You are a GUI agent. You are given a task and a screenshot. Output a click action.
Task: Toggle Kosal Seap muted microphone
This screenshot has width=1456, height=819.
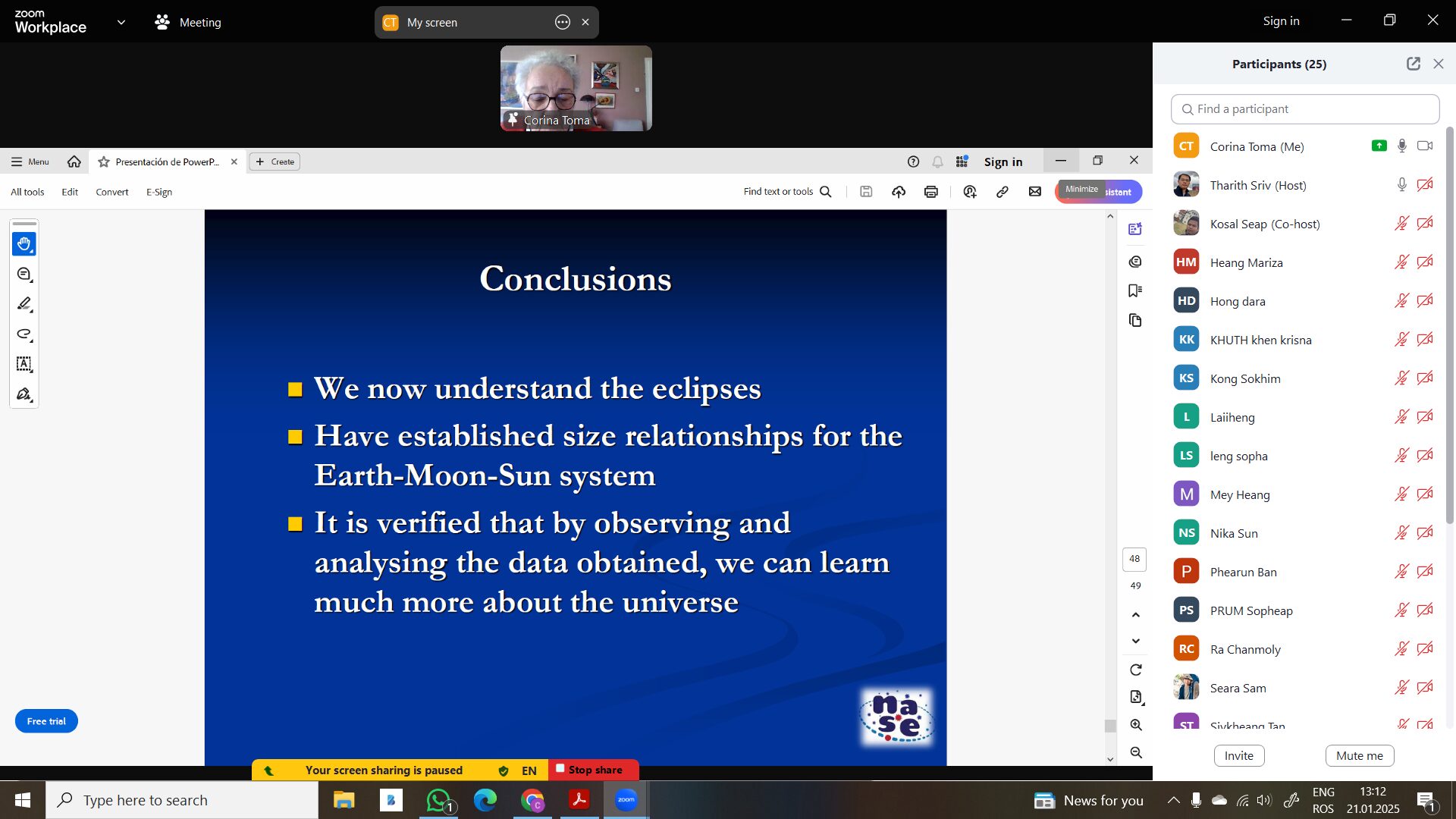pos(1402,223)
